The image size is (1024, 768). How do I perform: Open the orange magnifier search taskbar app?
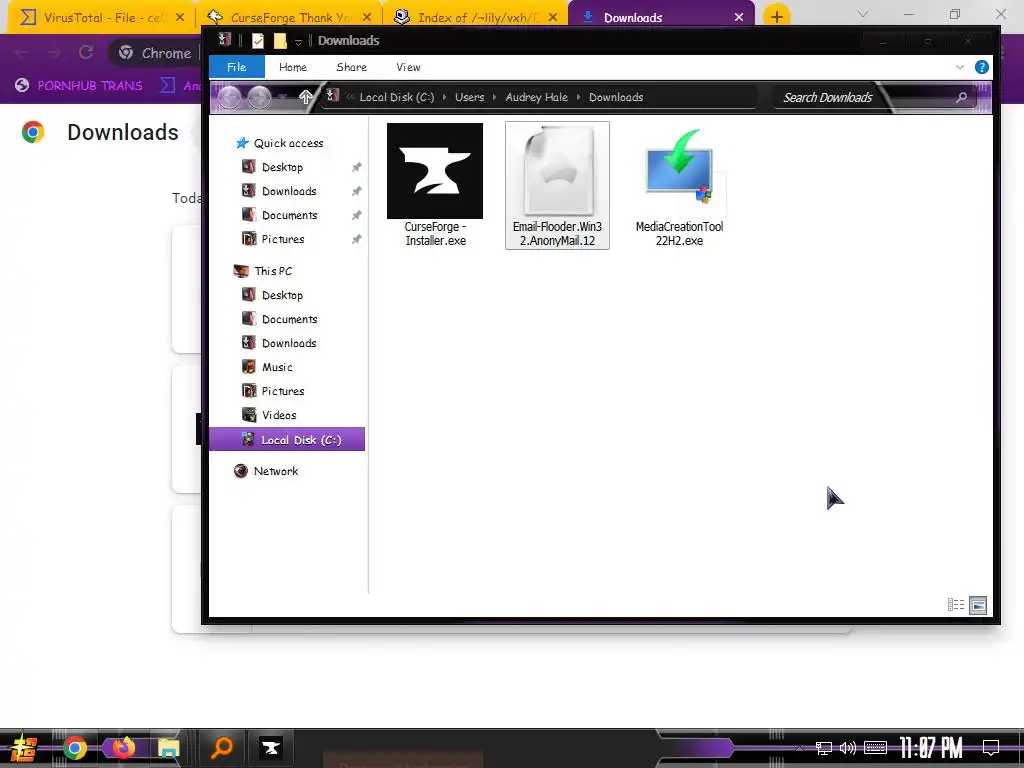click(221, 748)
